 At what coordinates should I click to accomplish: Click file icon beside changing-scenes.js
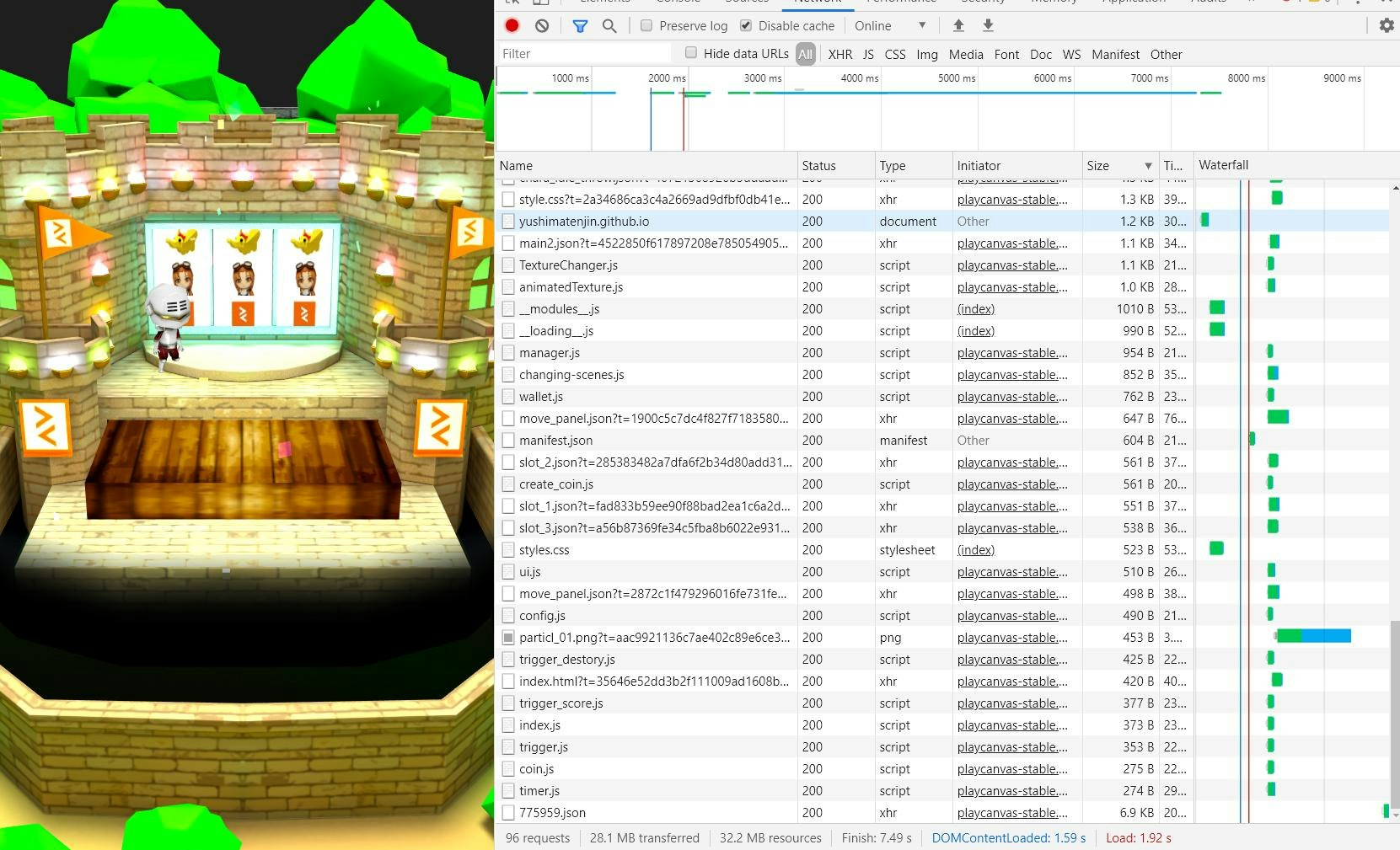[x=507, y=375]
